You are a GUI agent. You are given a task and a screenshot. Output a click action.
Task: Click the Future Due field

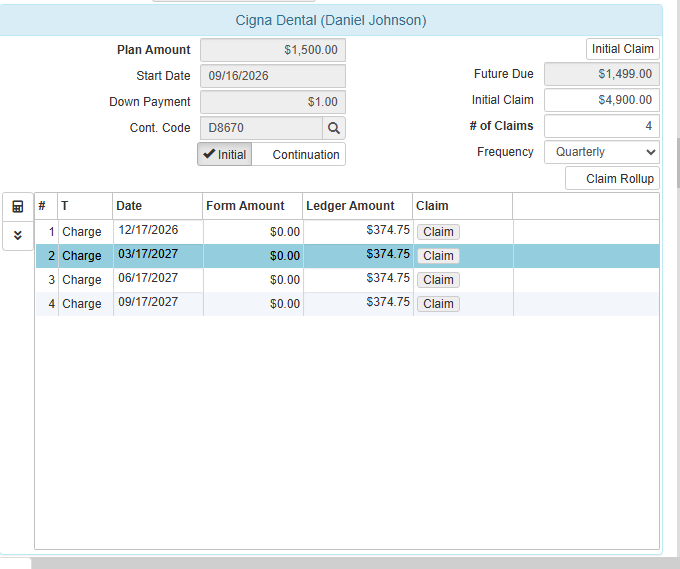click(602, 74)
